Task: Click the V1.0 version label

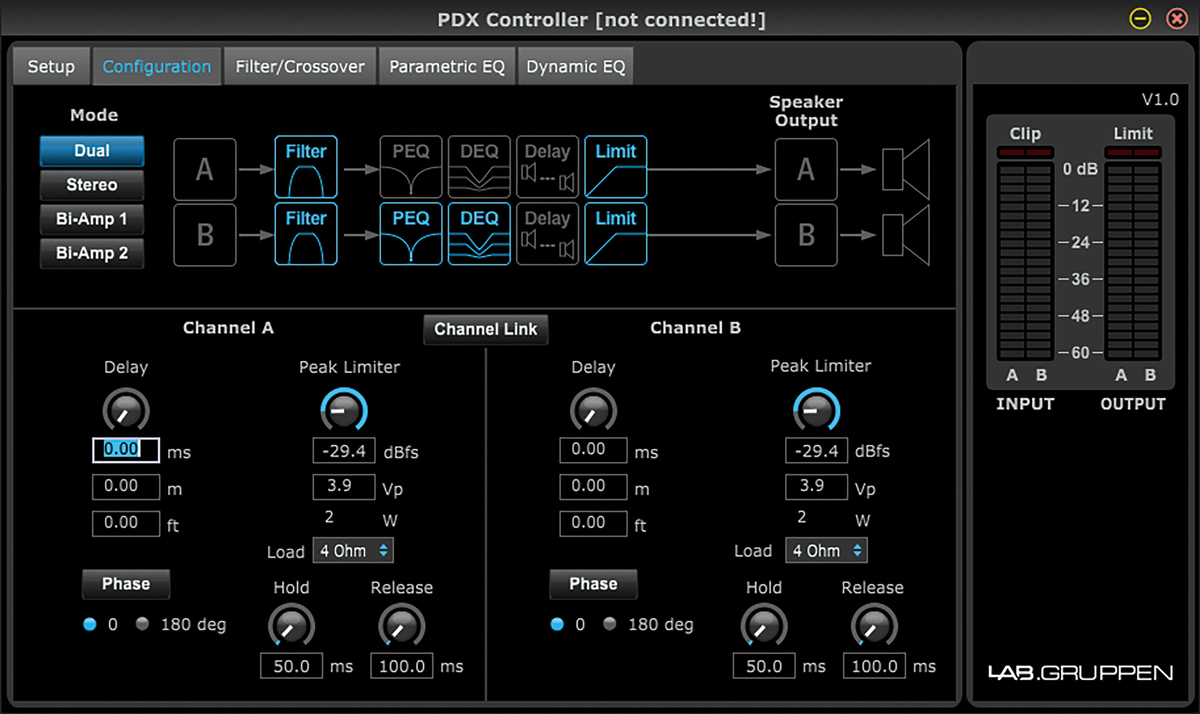Action: pos(1160,100)
